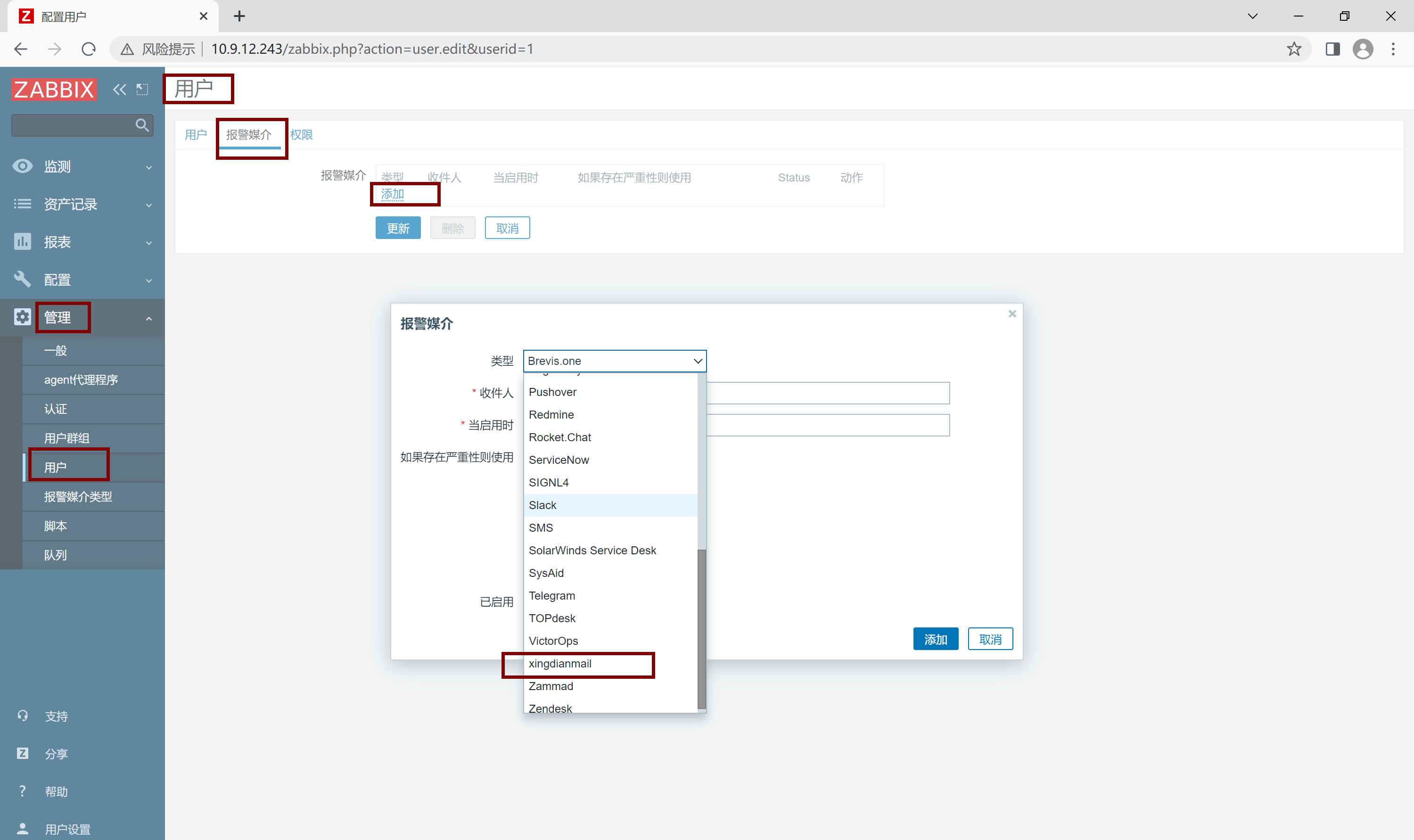This screenshot has height=840, width=1414.
Task: Click the user settings person icon
Action: point(23,829)
